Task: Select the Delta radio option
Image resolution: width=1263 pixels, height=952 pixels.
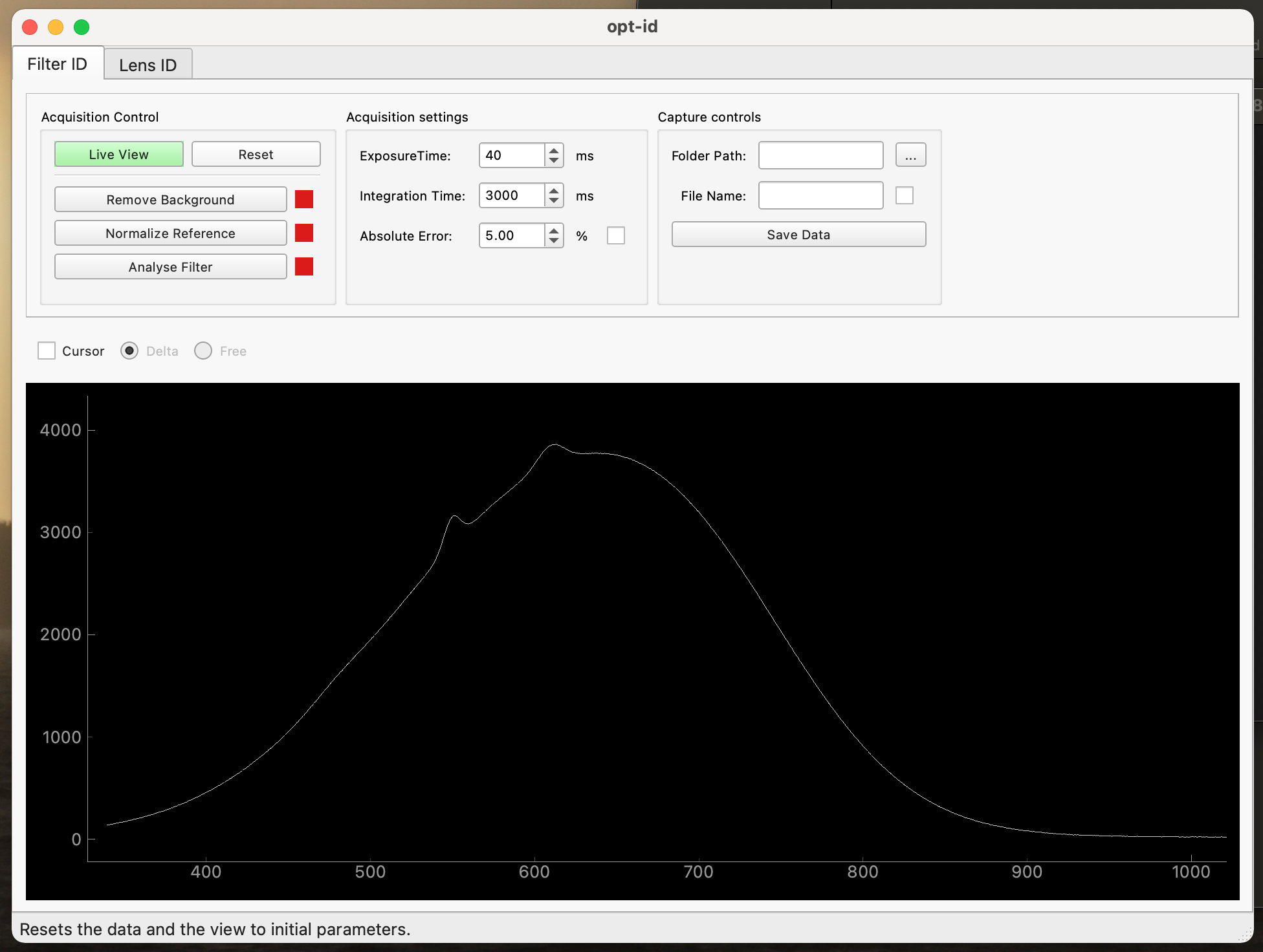Action: [x=129, y=351]
